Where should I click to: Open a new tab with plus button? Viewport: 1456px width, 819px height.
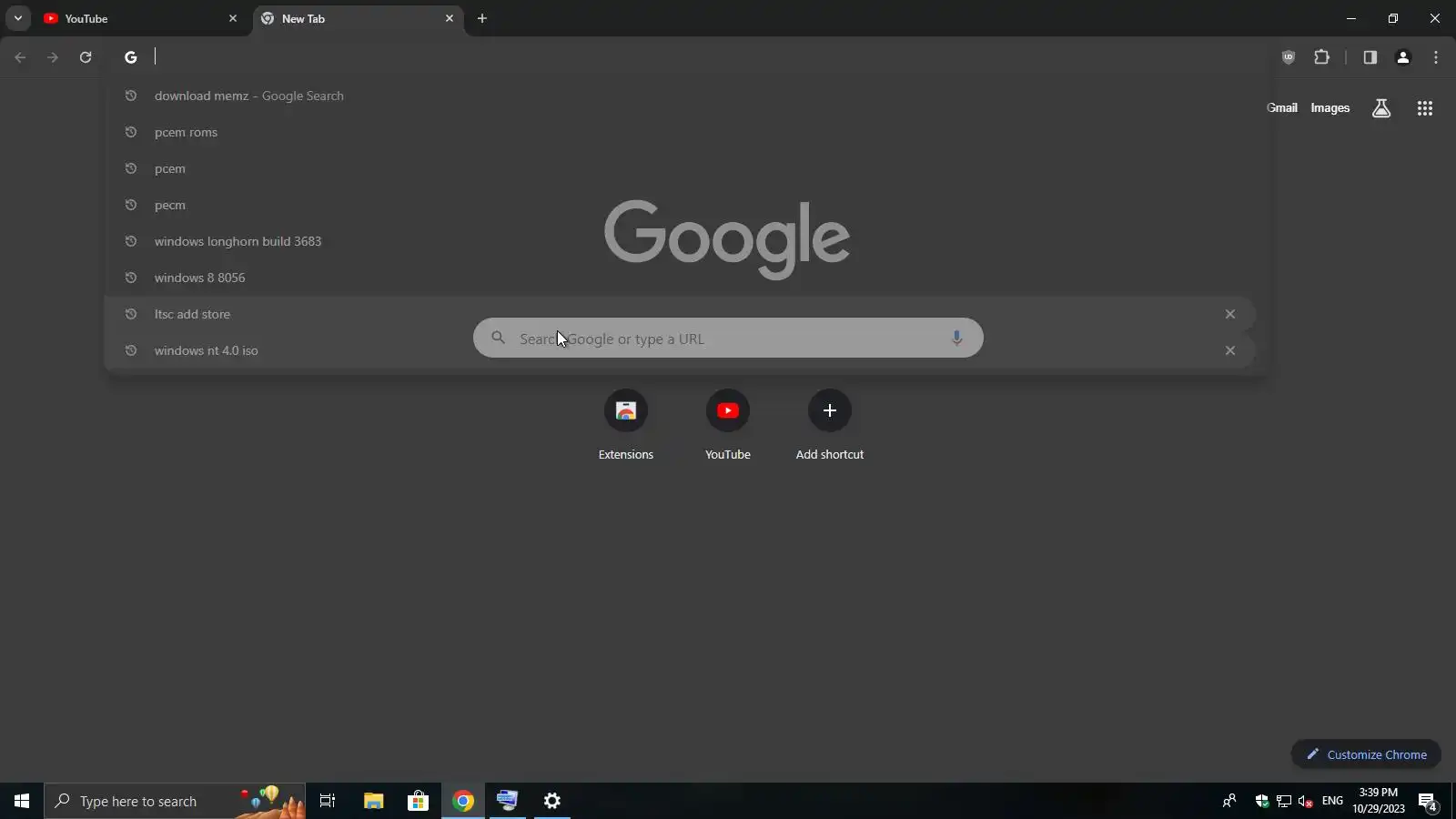[482, 18]
